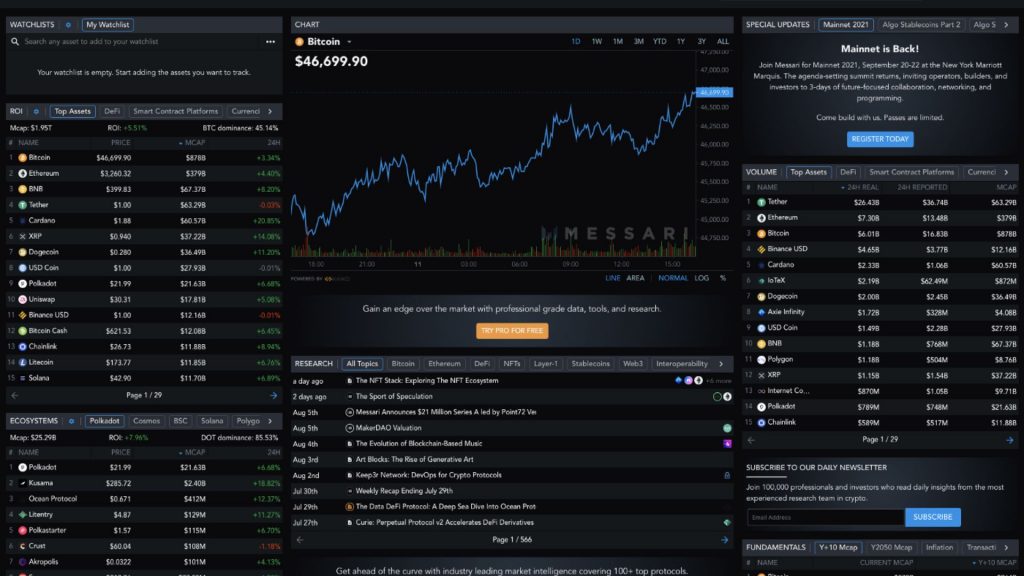
Task: Click Binance USD icon in Volume table
Action: click(761, 249)
